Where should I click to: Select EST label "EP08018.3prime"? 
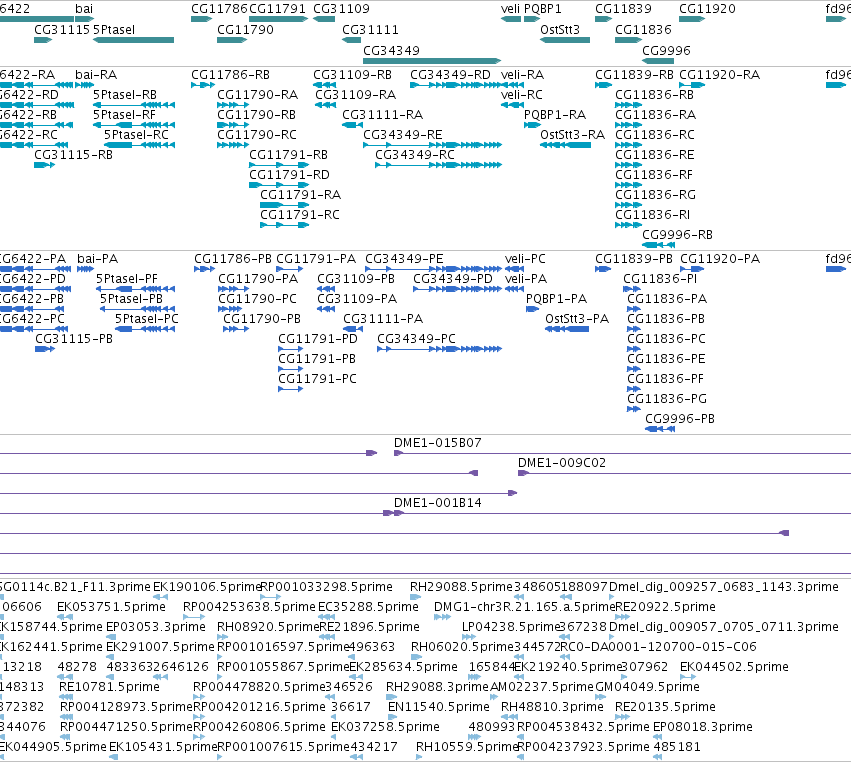702,727
